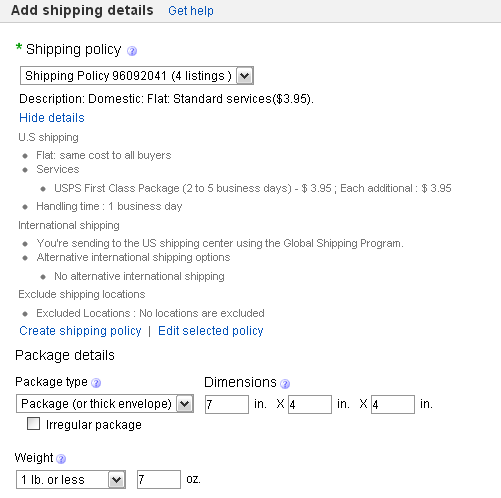The width and height of the screenshot is (501, 498).
Task: Click the Weight dropdown arrow button
Action: tap(117, 480)
